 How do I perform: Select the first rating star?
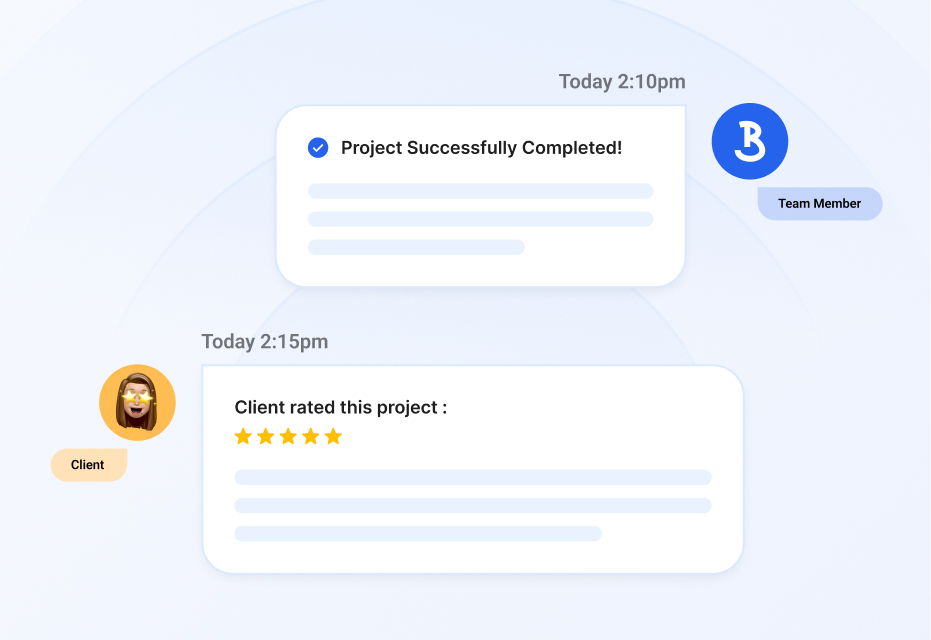tap(243, 436)
